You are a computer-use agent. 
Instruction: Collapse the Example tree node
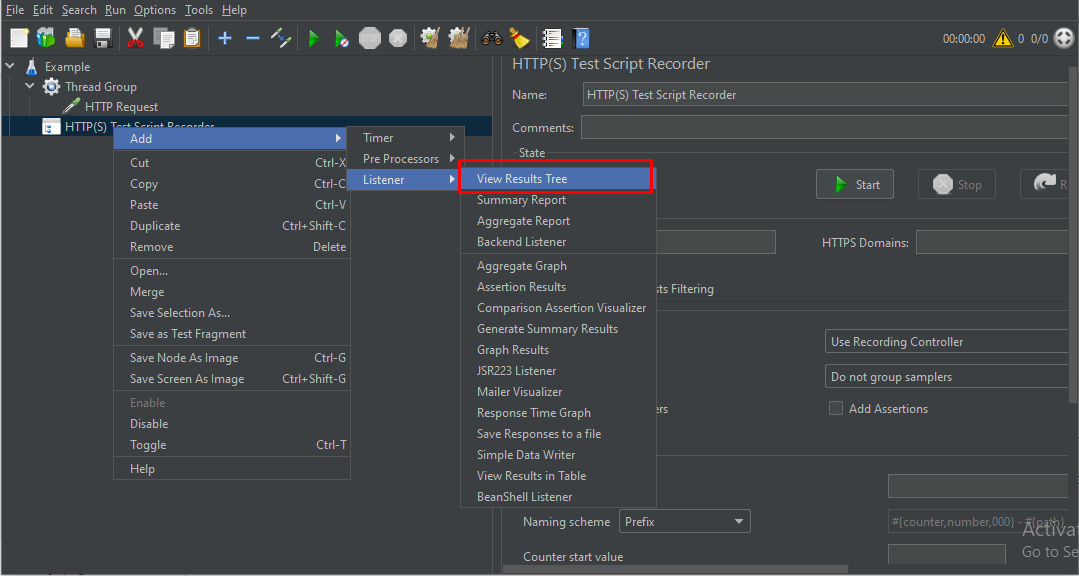(x=10, y=66)
